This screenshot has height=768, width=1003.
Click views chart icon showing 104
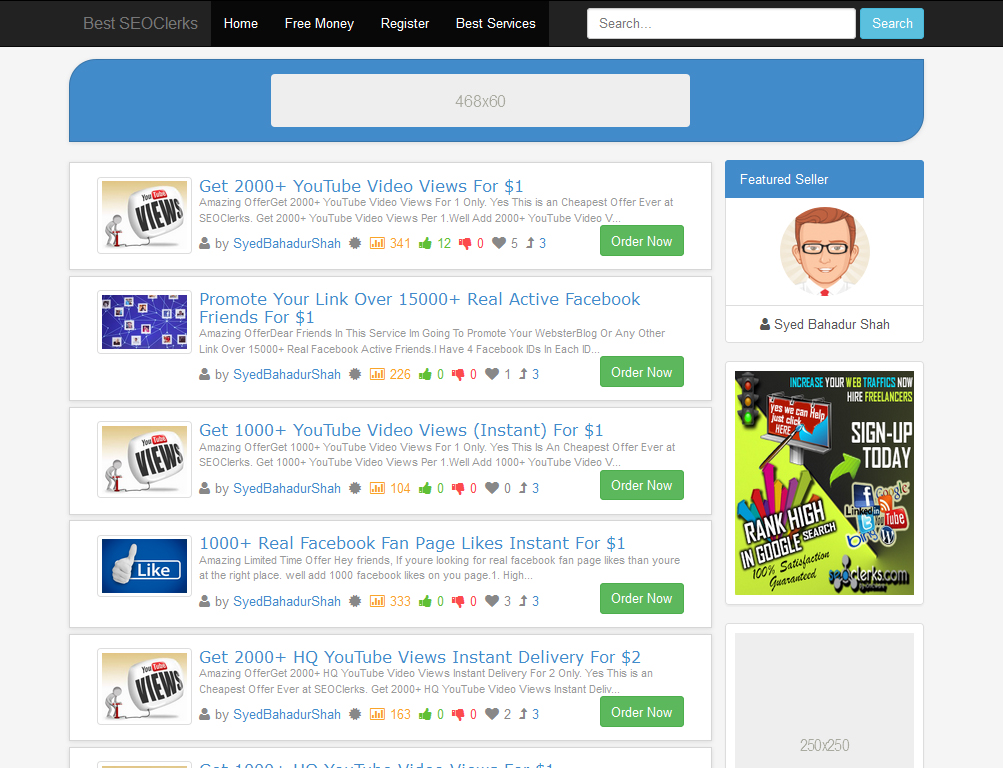[377, 488]
